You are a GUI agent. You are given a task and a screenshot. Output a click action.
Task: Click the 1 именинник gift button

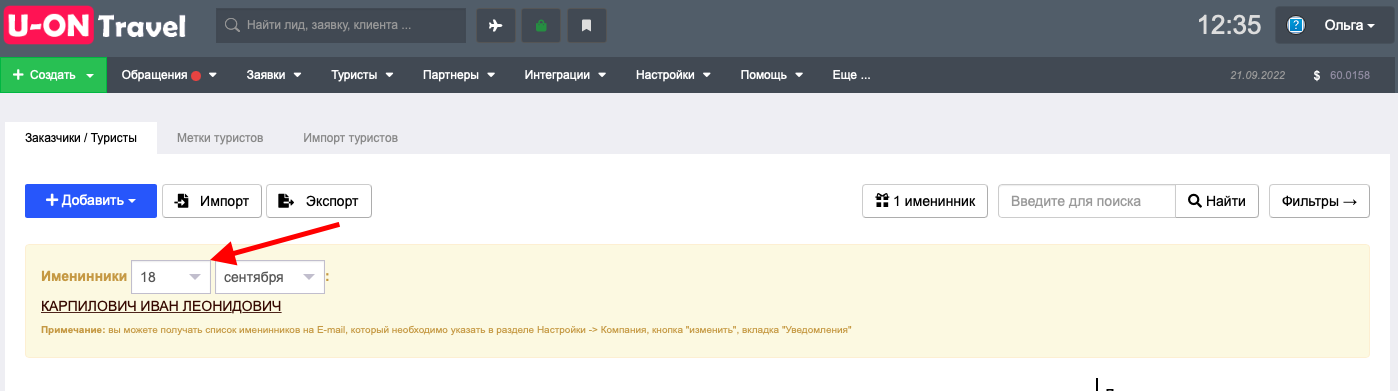point(925,201)
